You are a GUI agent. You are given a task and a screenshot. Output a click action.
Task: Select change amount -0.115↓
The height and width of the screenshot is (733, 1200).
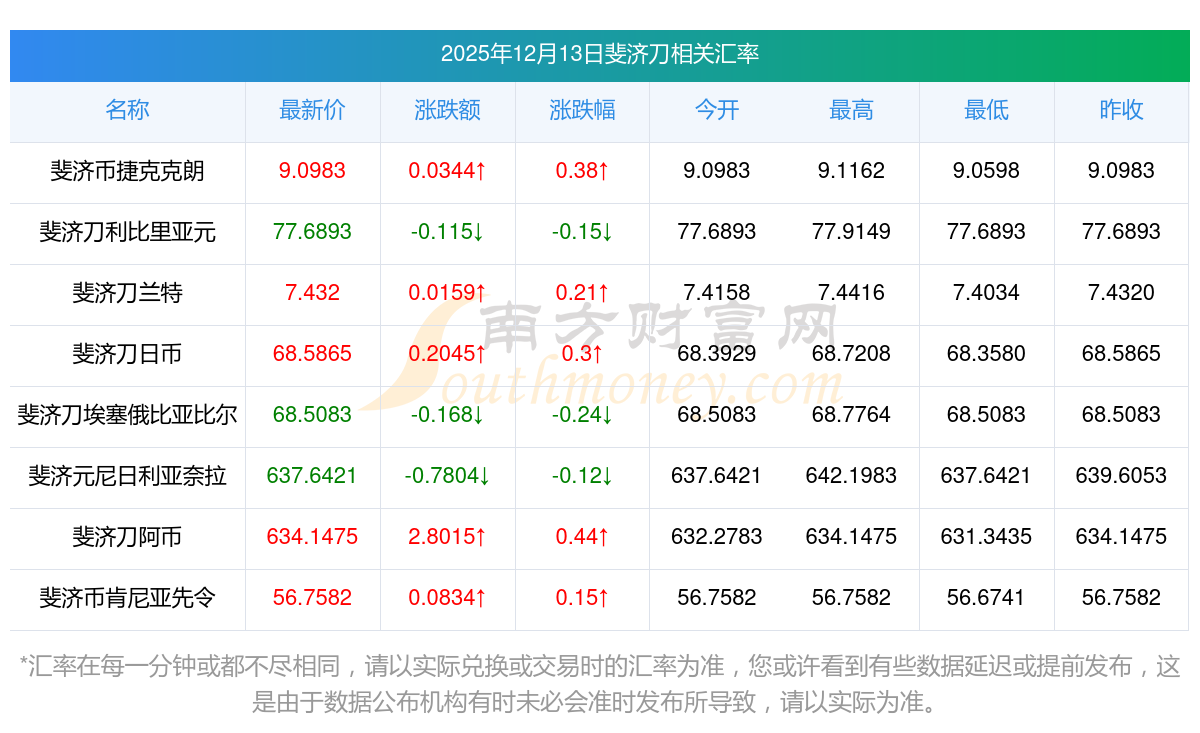447,232
